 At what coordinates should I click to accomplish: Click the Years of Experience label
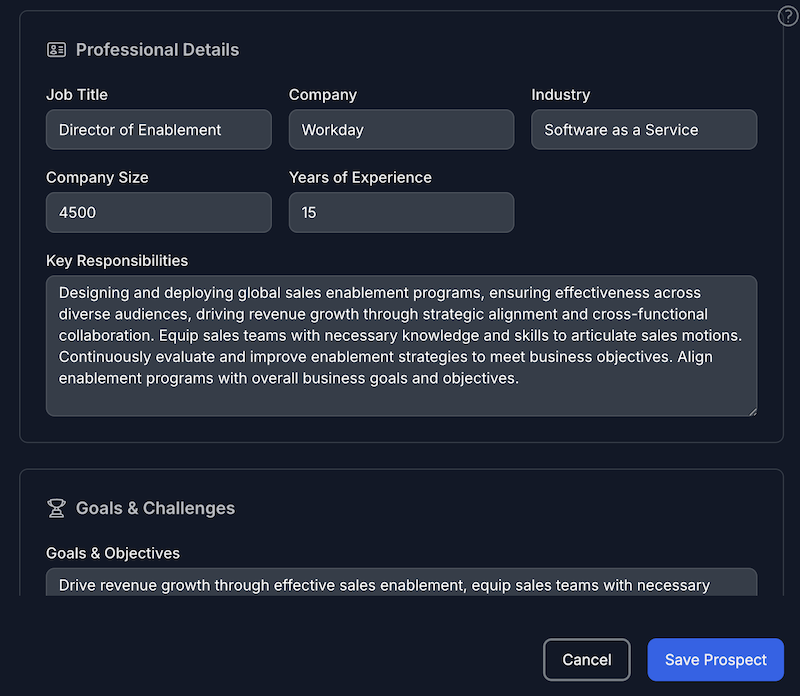pos(360,177)
